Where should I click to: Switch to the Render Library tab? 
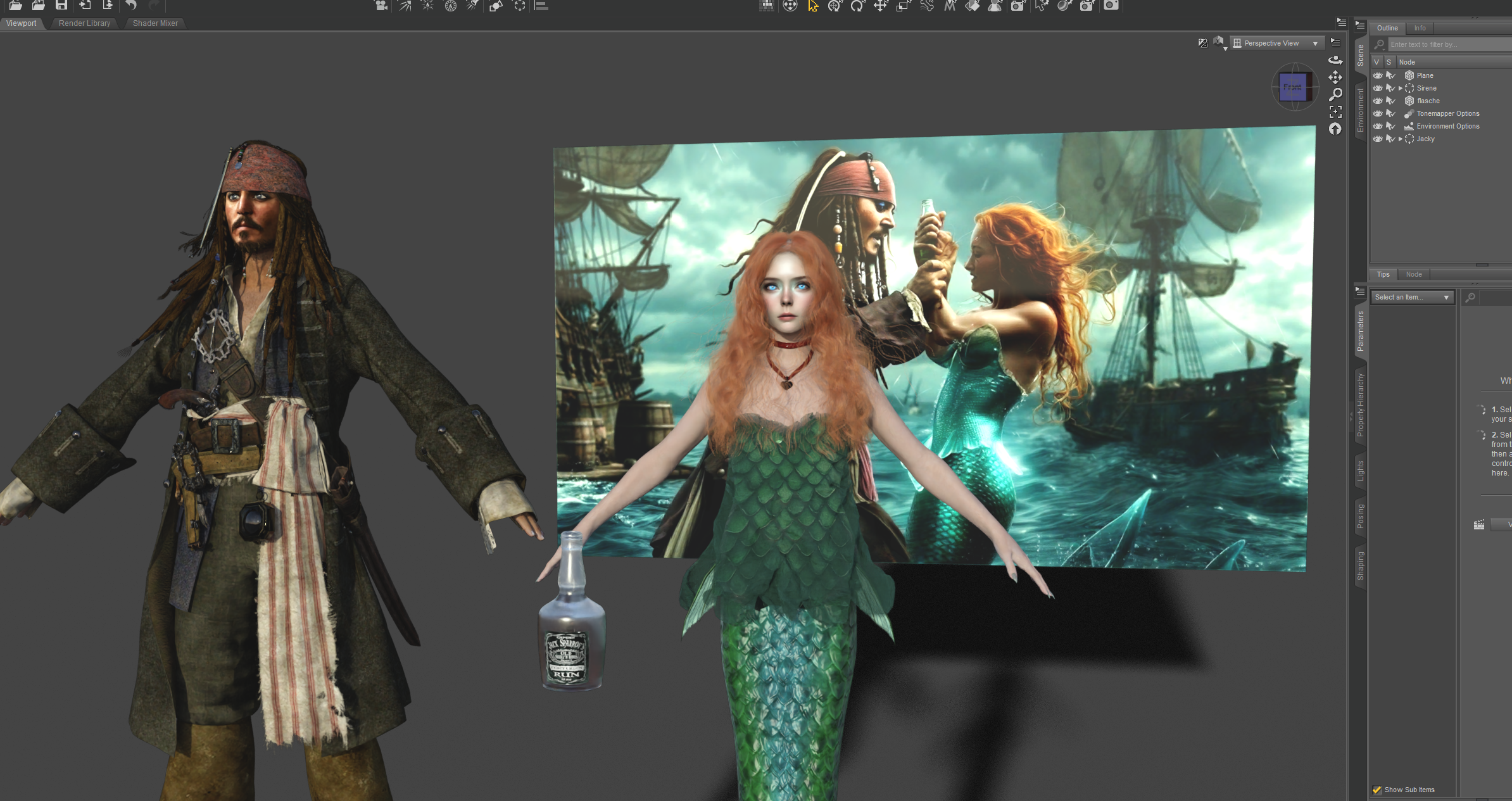pos(84,23)
